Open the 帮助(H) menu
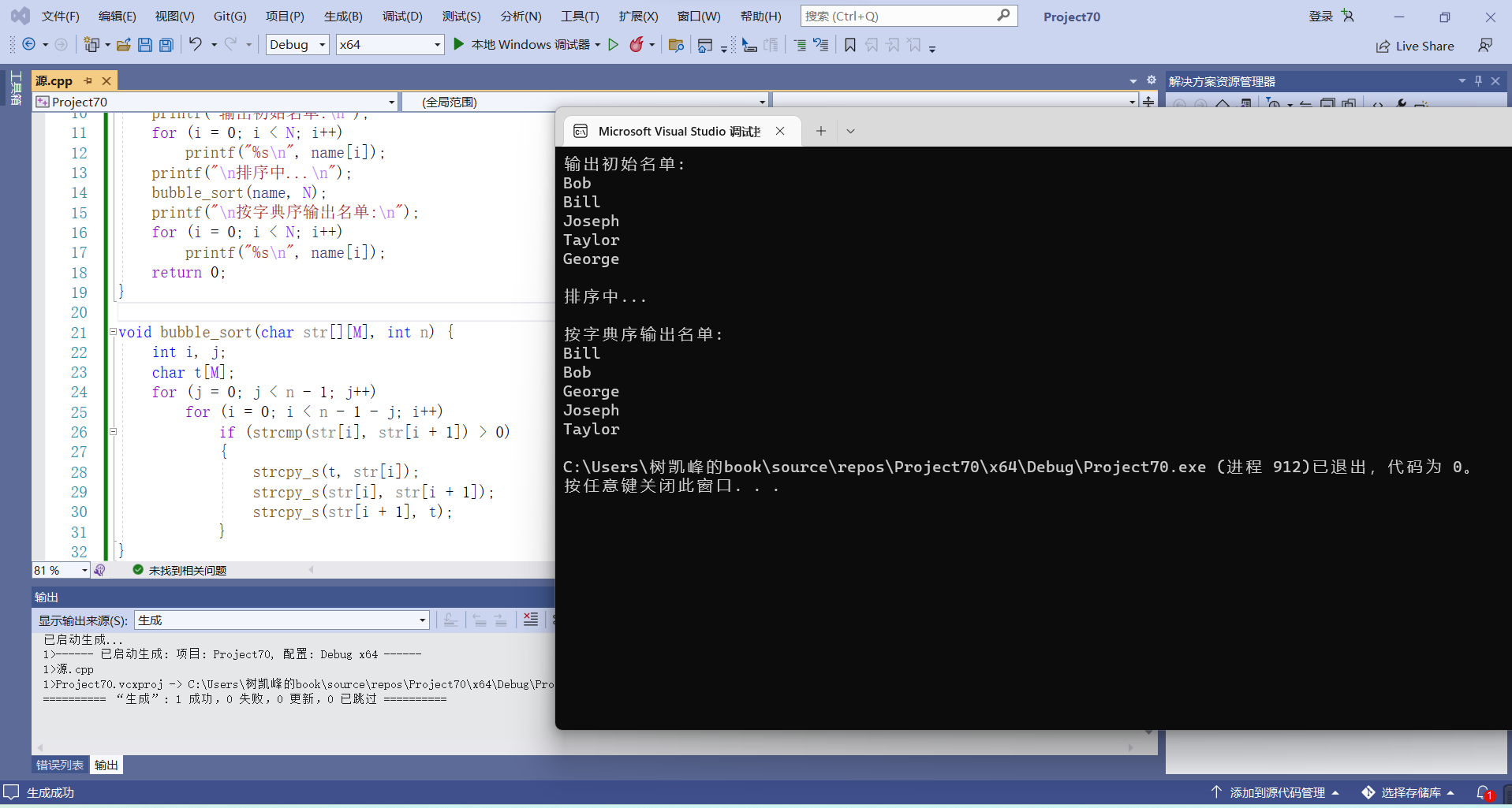This screenshot has width=1512, height=808. coord(761,16)
